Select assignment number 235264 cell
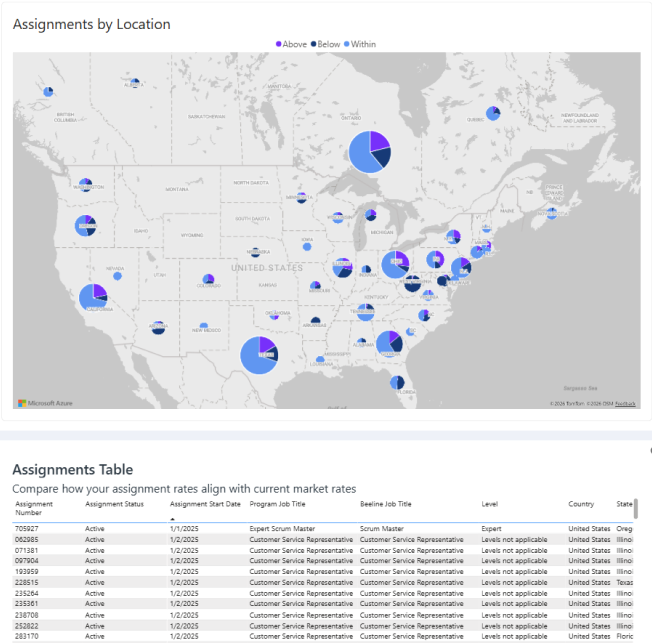Viewport: 652px width, 643px height. (x=27, y=593)
